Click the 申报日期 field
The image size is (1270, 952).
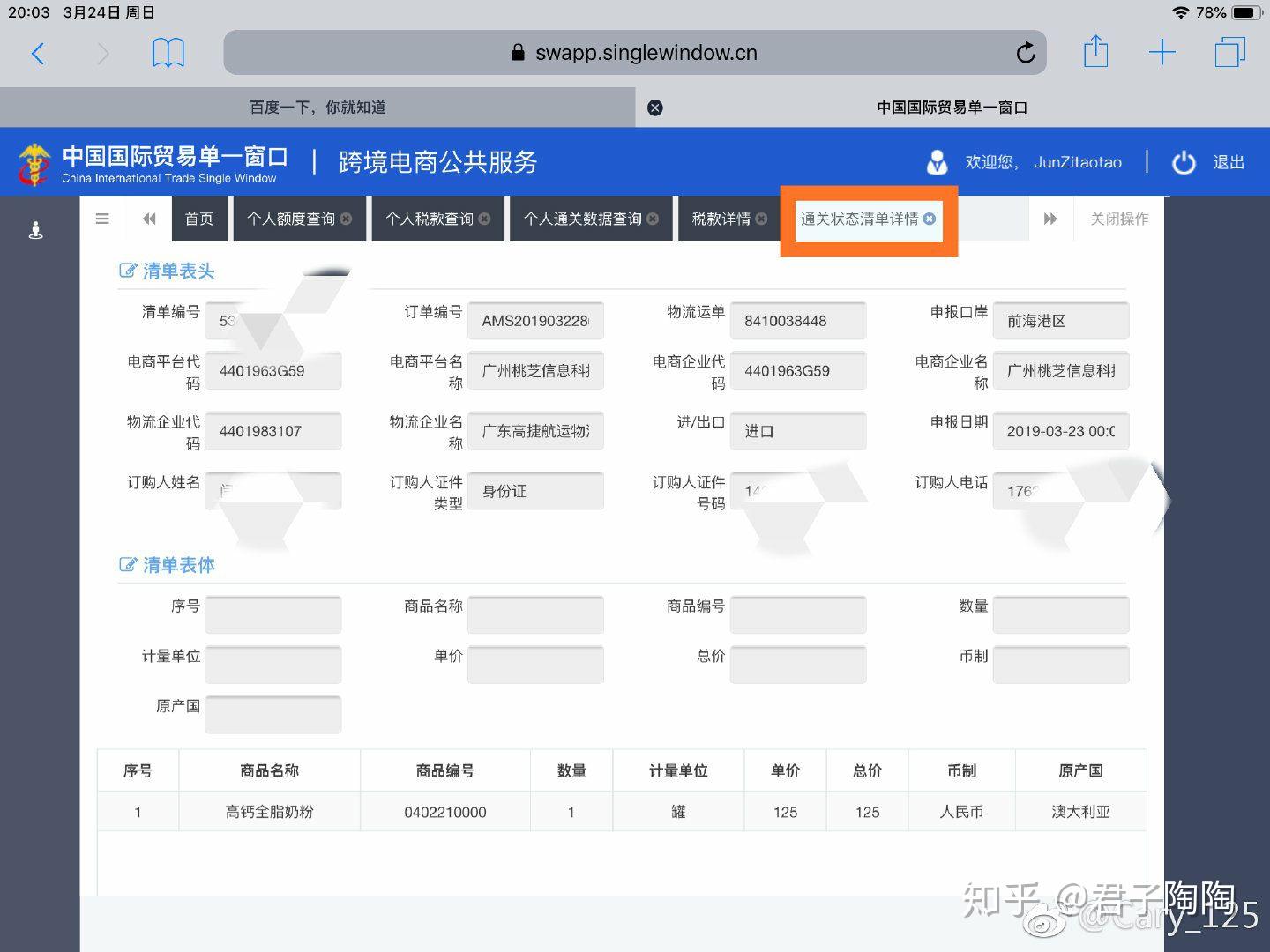1061,431
